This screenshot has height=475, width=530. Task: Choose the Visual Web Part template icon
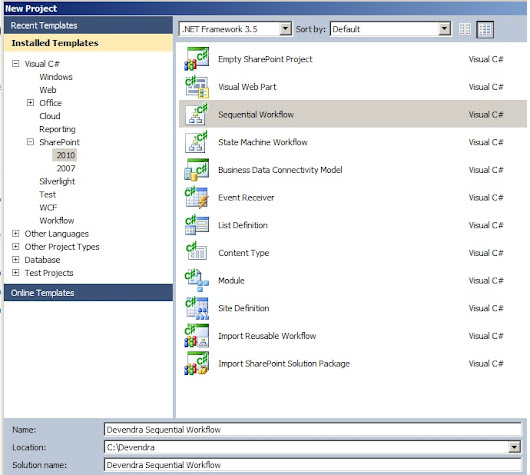[196, 87]
